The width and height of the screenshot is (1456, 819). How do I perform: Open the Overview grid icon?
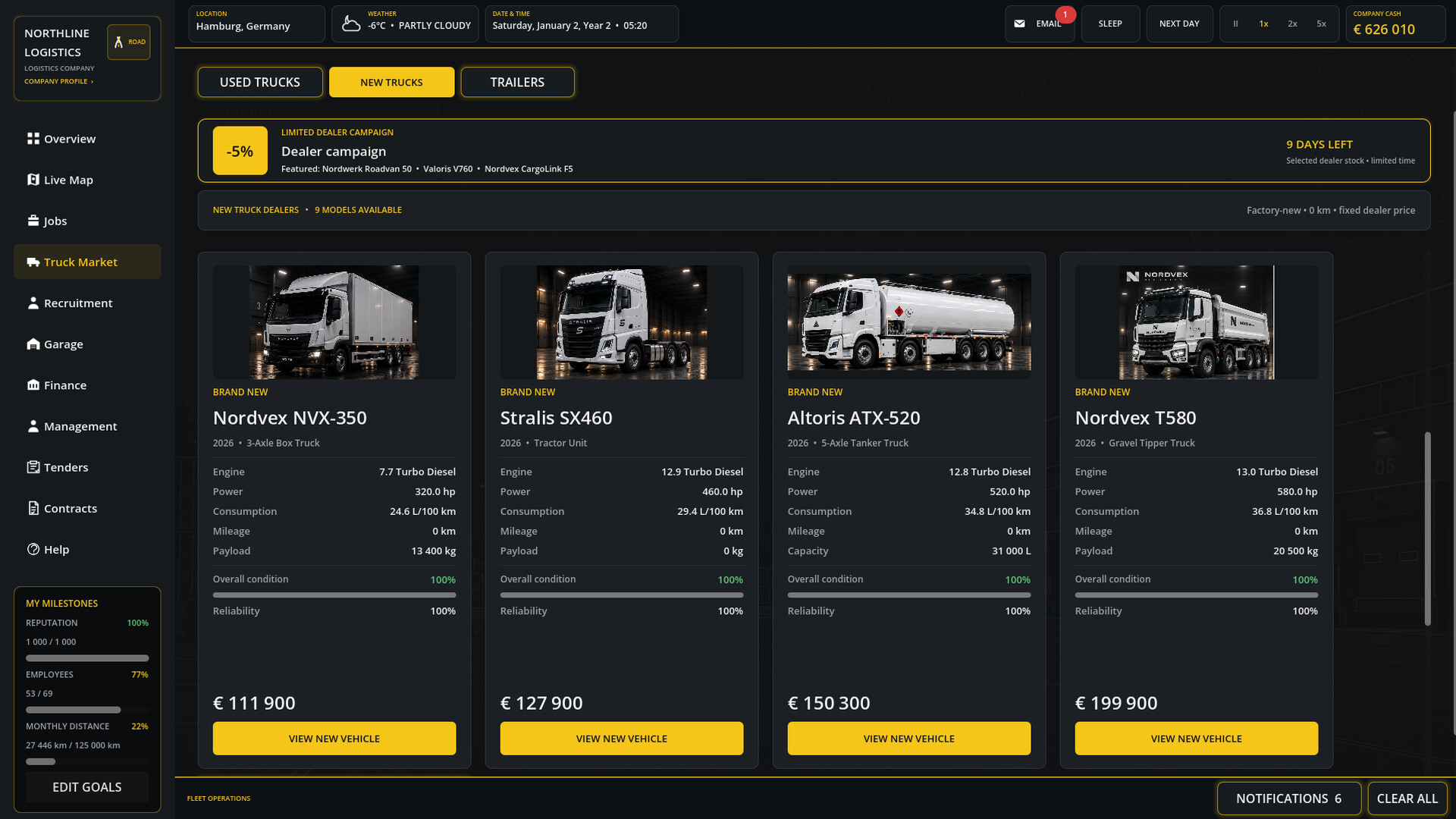(33, 139)
